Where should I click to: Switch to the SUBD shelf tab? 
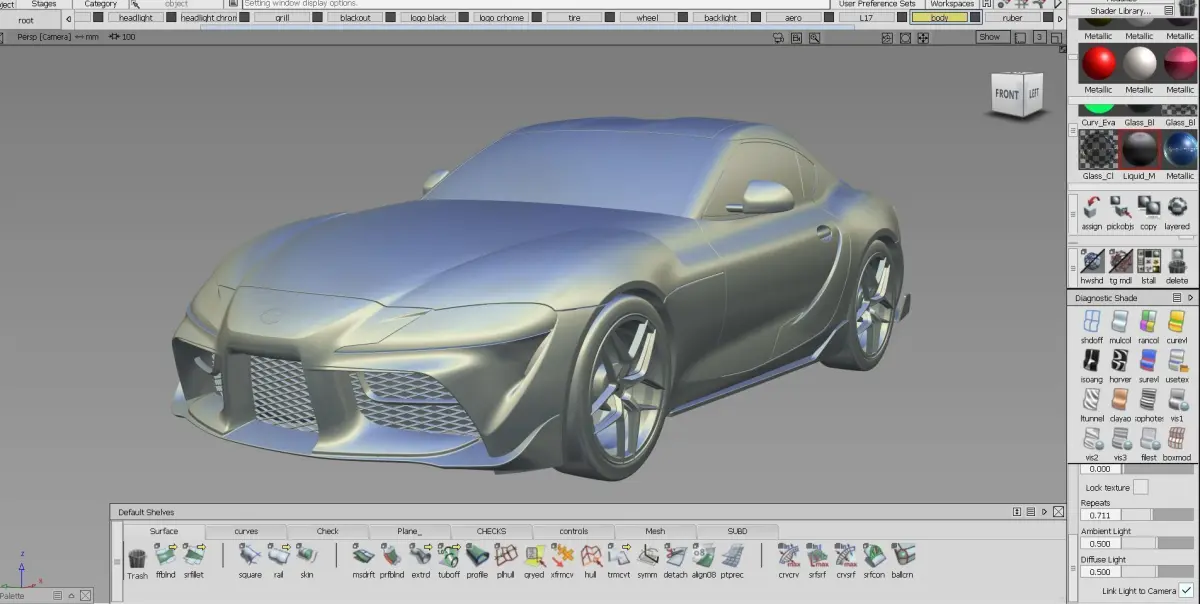(x=737, y=531)
